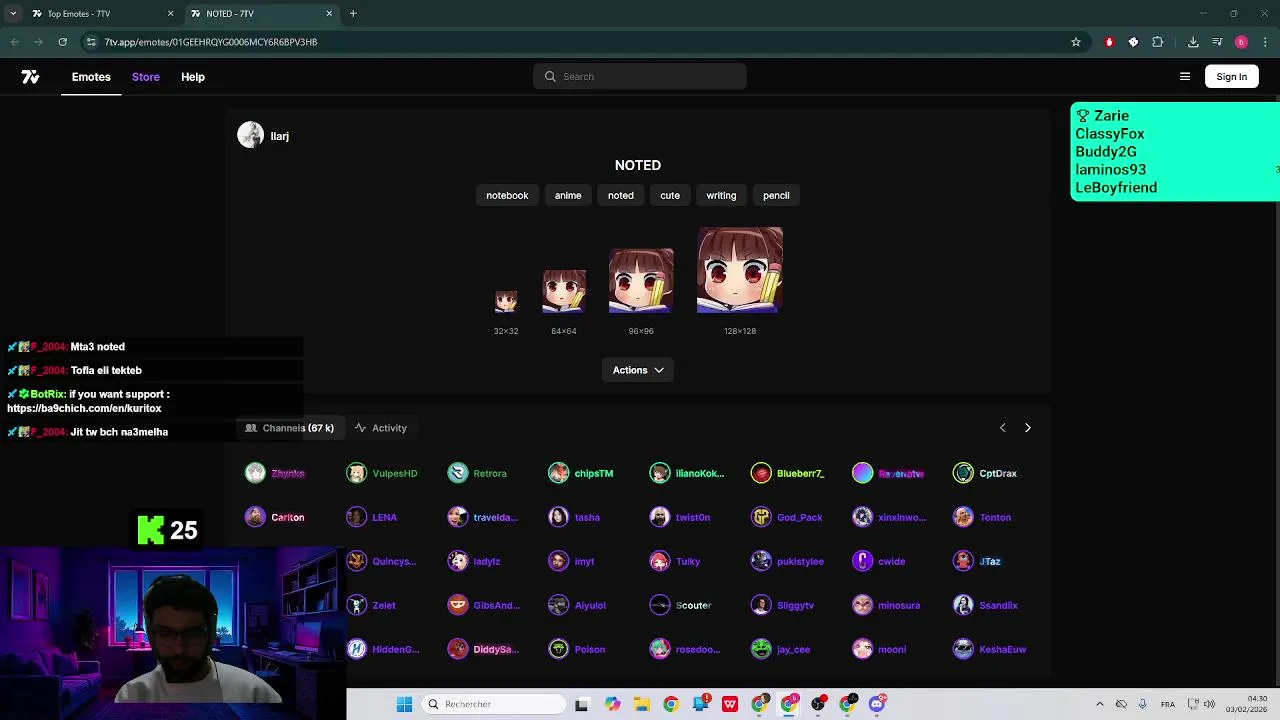1280x720 pixels.
Task: Open taskbar volume control
Action: click(x=1209, y=704)
